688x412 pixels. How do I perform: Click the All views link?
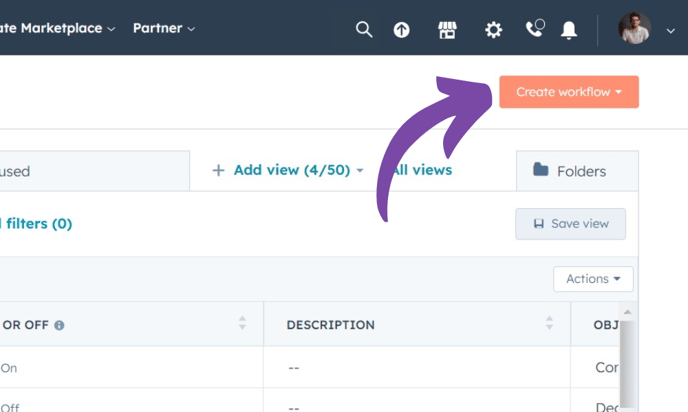click(x=424, y=170)
